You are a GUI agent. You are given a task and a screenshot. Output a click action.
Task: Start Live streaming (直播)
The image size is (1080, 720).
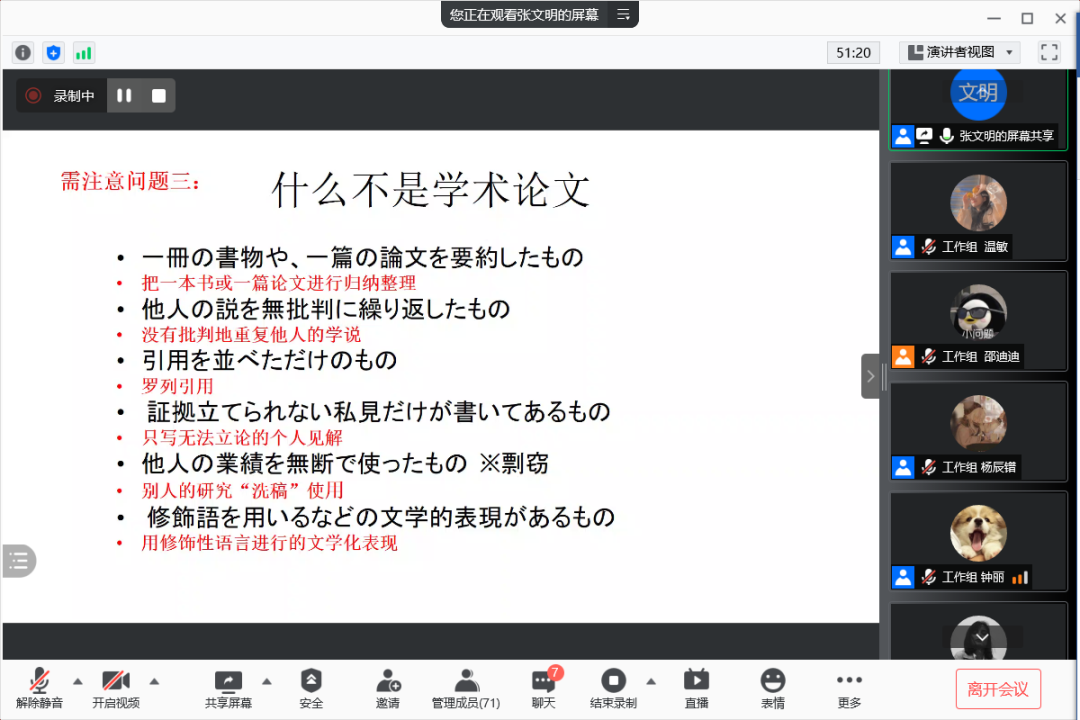coord(696,688)
